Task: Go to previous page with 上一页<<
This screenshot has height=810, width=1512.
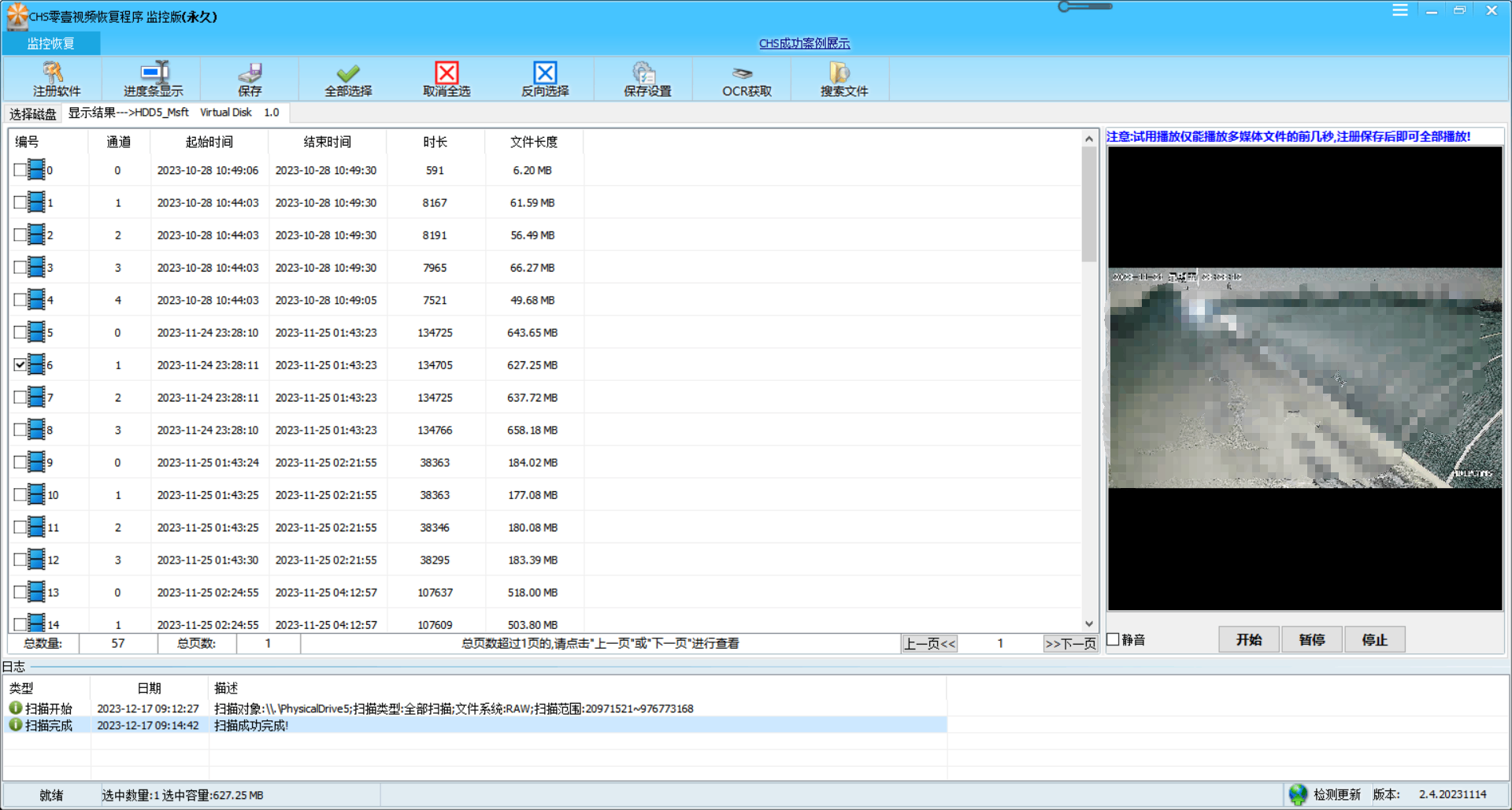Action: [x=929, y=643]
